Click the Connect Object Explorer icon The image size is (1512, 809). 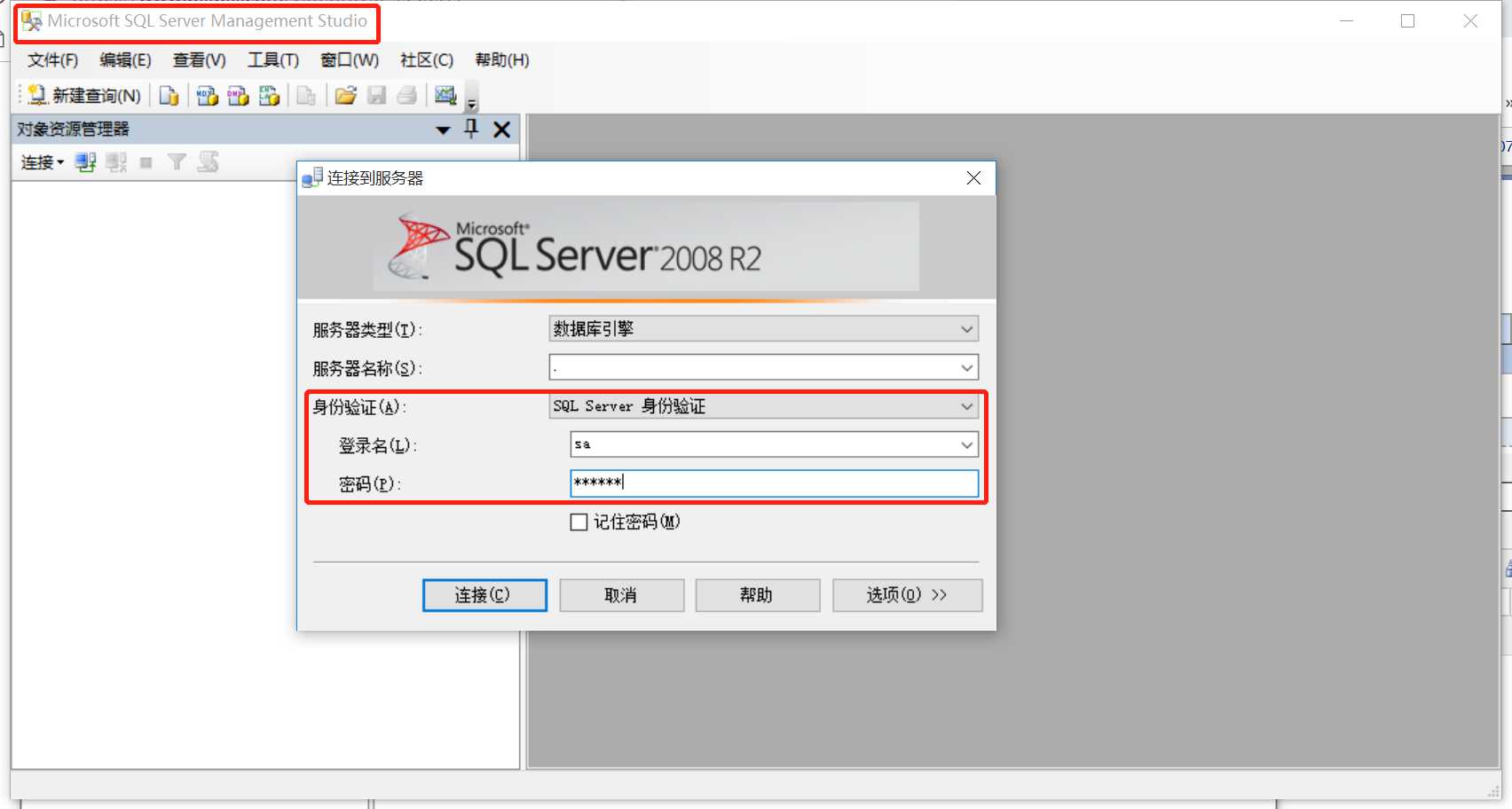pyautogui.click(x=85, y=162)
